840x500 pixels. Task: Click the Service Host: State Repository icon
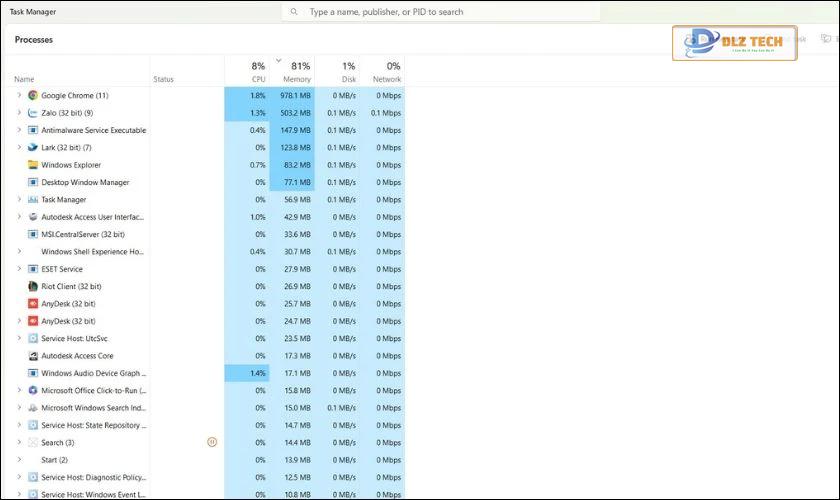click(33, 425)
